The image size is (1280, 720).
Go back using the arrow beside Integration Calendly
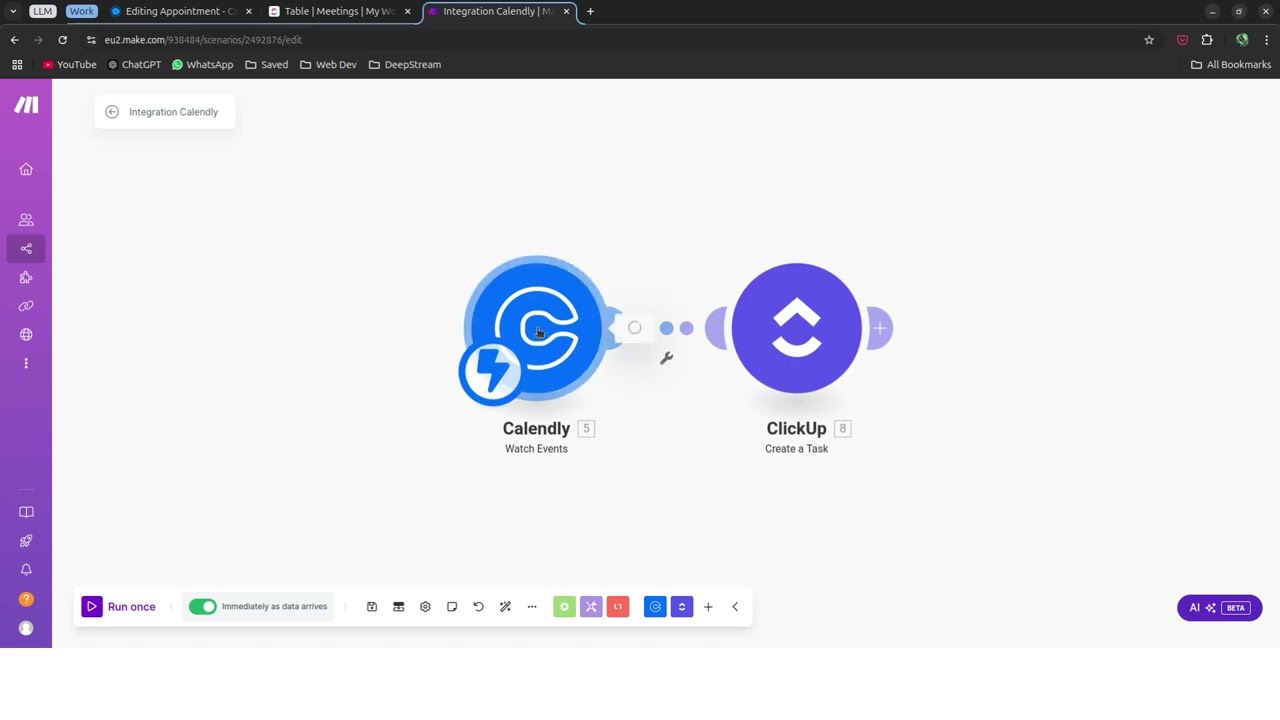coord(112,112)
